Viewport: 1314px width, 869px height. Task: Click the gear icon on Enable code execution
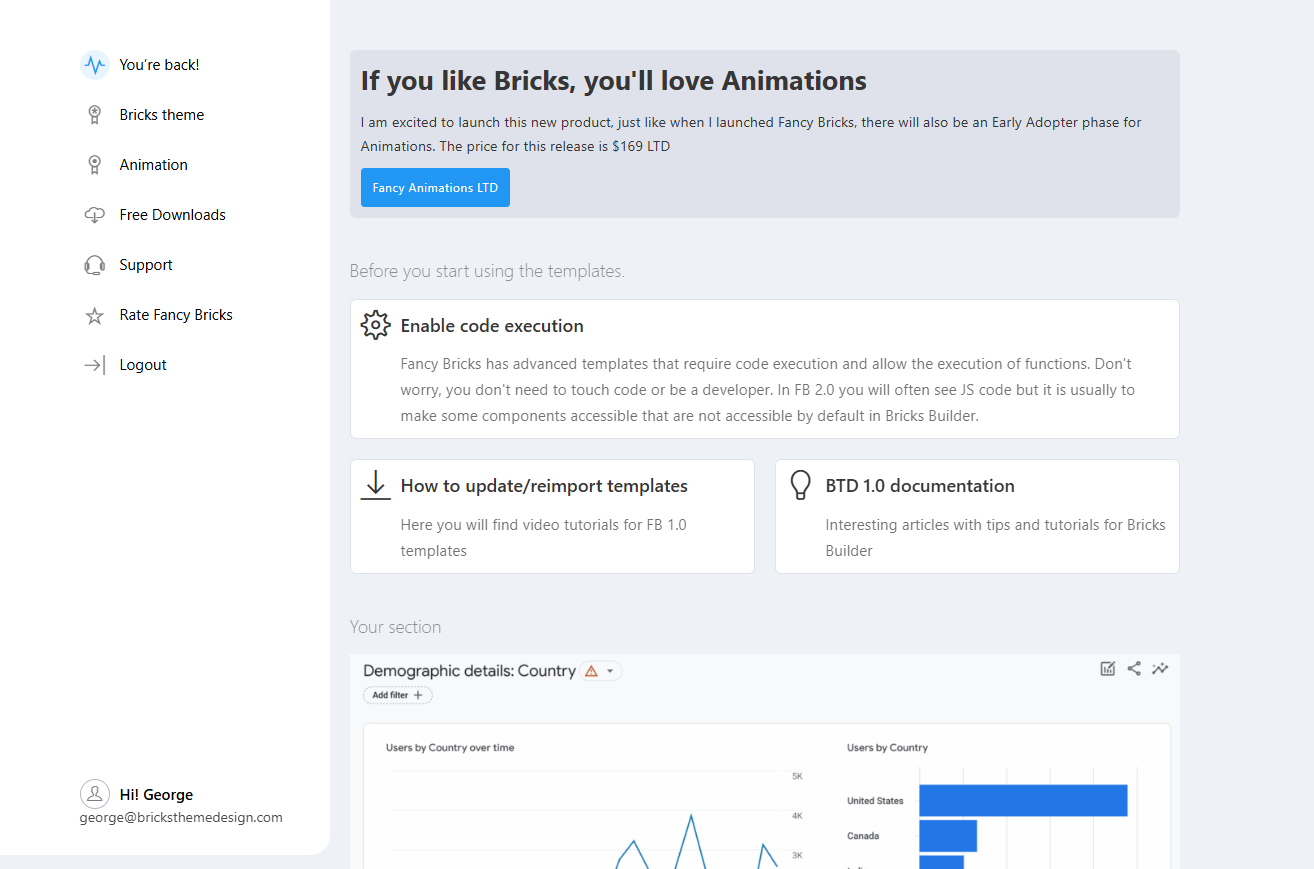pos(375,325)
